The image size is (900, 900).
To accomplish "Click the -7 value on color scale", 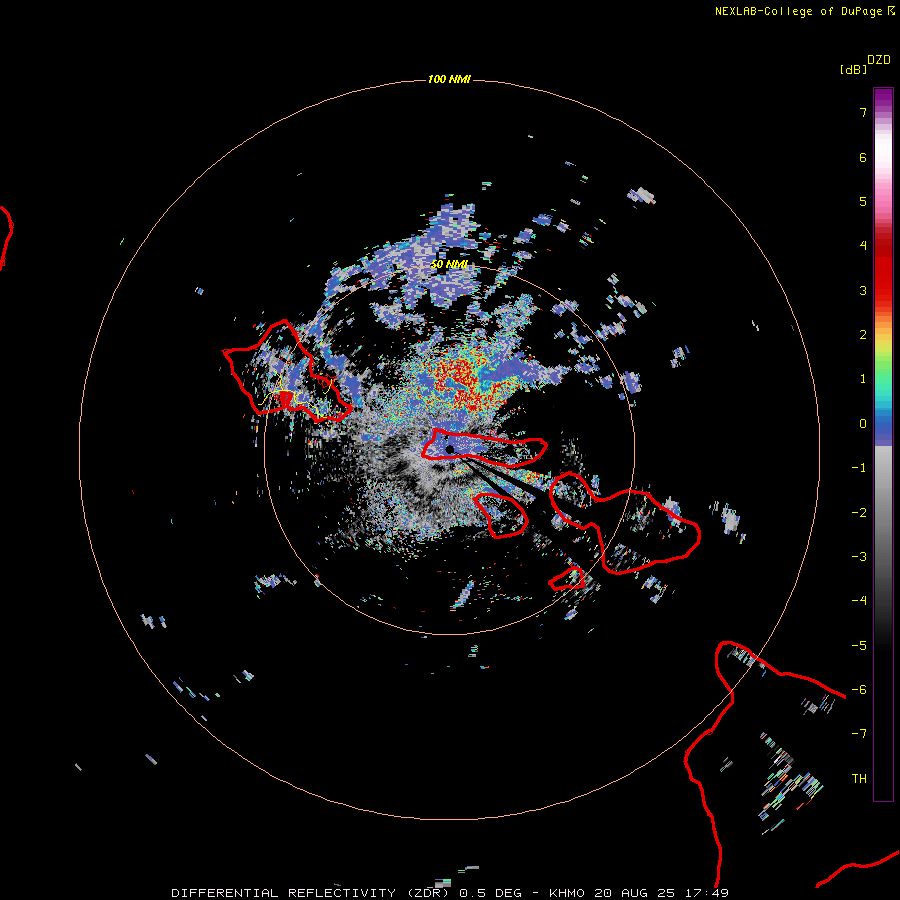I will point(859,734).
